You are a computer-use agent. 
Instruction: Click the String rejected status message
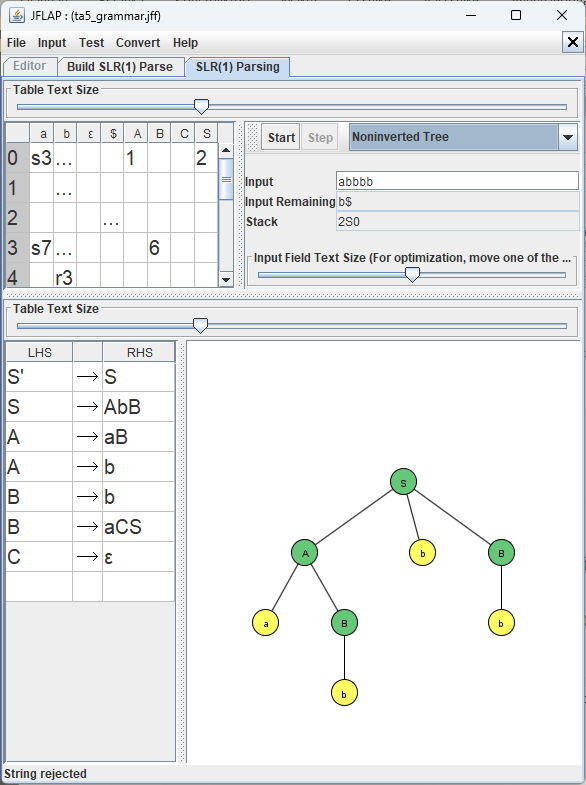coord(46,773)
